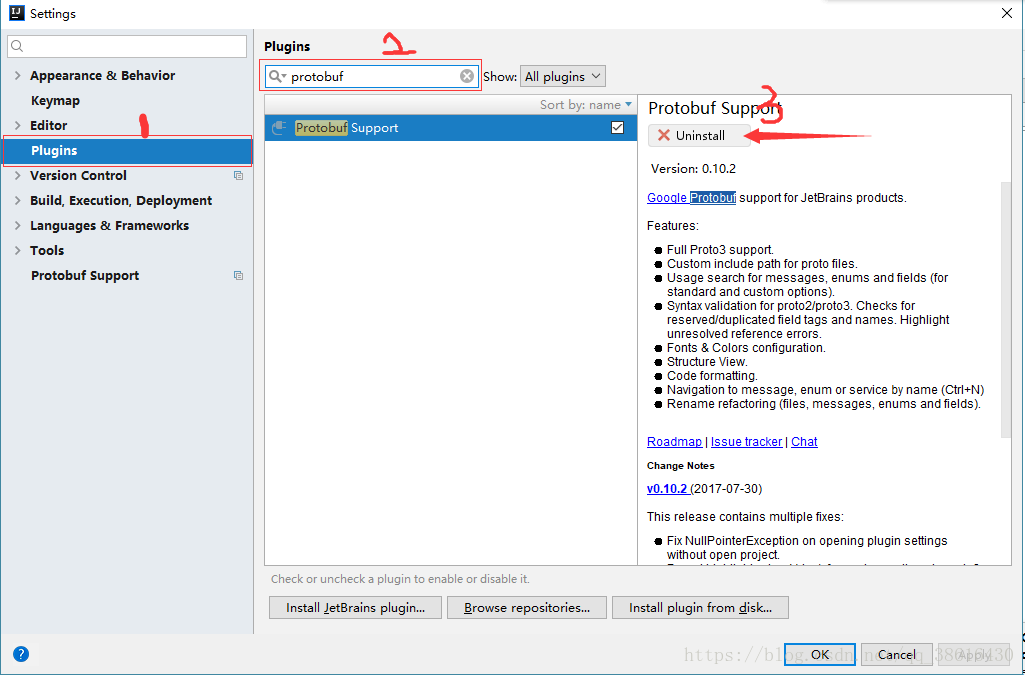The width and height of the screenshot is (1025, 675).
Task: Click the Install plugin from disk... button
Action: coord(700,608)
